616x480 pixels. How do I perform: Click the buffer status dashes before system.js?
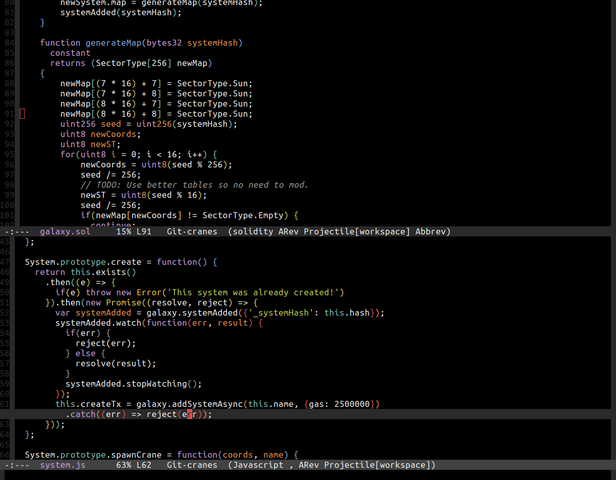click(x=17, y=464)
